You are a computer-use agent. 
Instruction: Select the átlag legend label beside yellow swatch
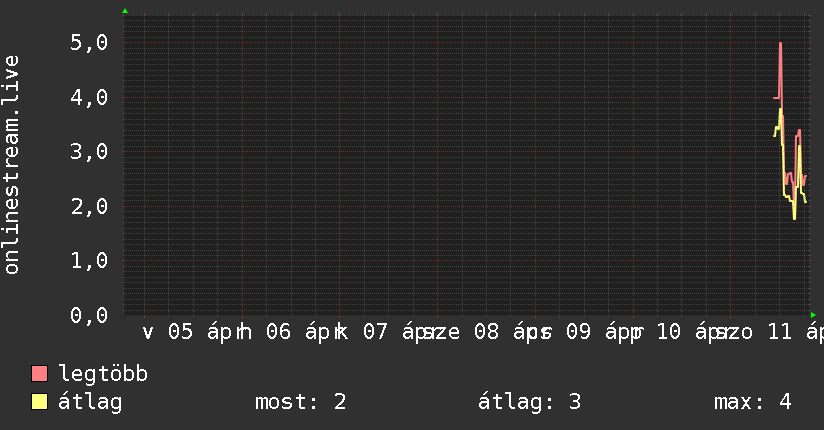pos(91,402)
